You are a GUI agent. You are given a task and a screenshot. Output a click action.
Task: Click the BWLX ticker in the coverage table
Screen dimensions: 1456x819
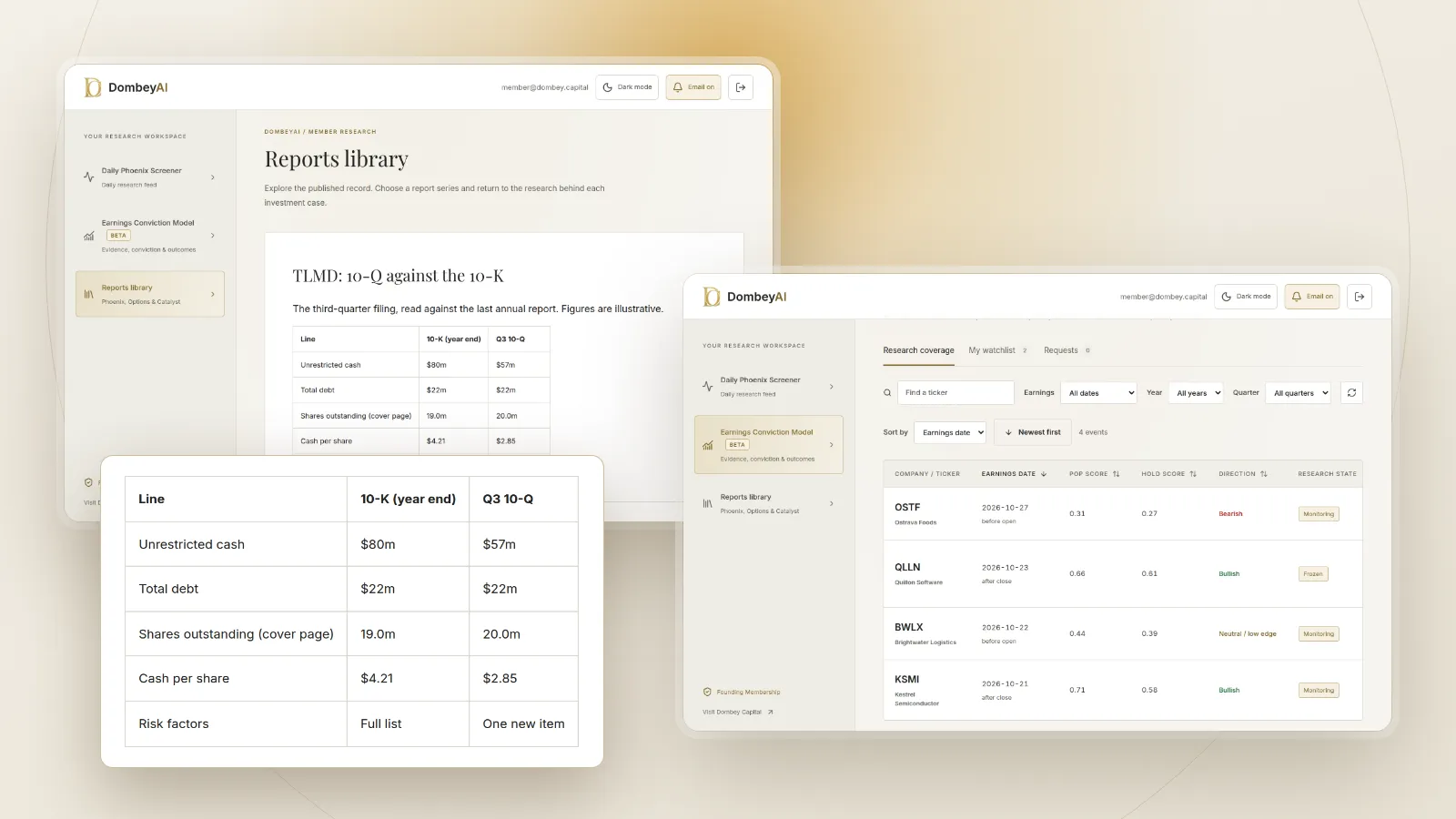(908, 627)
